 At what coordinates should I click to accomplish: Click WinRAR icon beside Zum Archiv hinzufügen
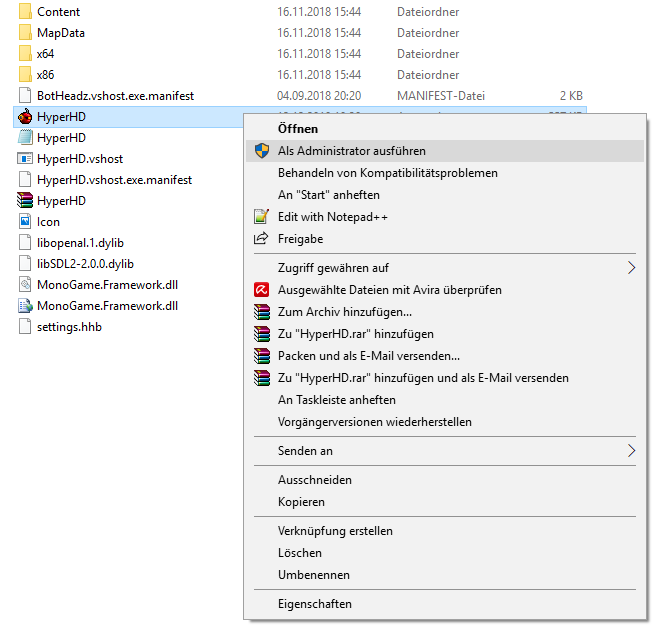click(262, 312)
